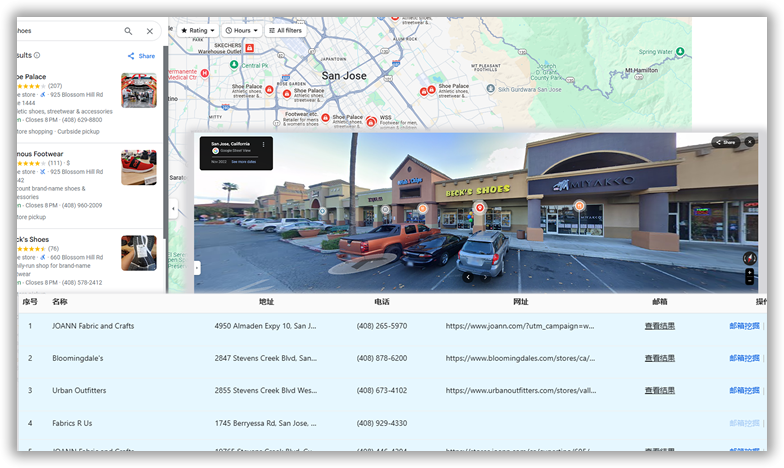Click the Permanente Medical Ctr hospital marker
The image size is (784, 468).
point(204,74)
